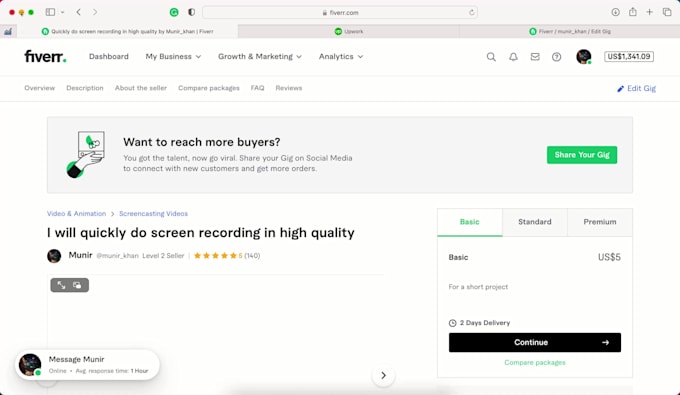Click the fiverr.com address bar

pyautogui.click(x=340, y=13)
